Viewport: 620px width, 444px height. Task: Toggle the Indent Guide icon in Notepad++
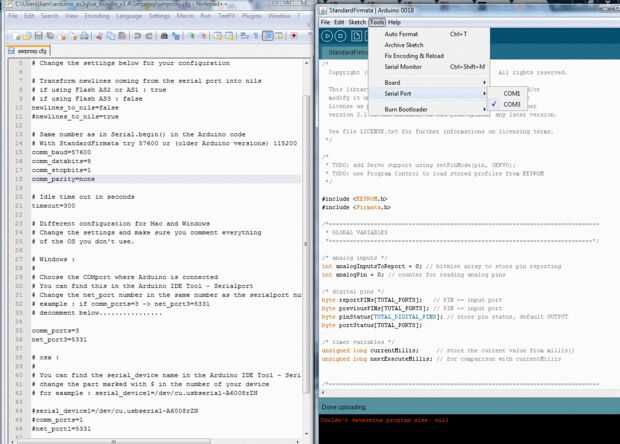pyautogui.click(x=268, y=36)
